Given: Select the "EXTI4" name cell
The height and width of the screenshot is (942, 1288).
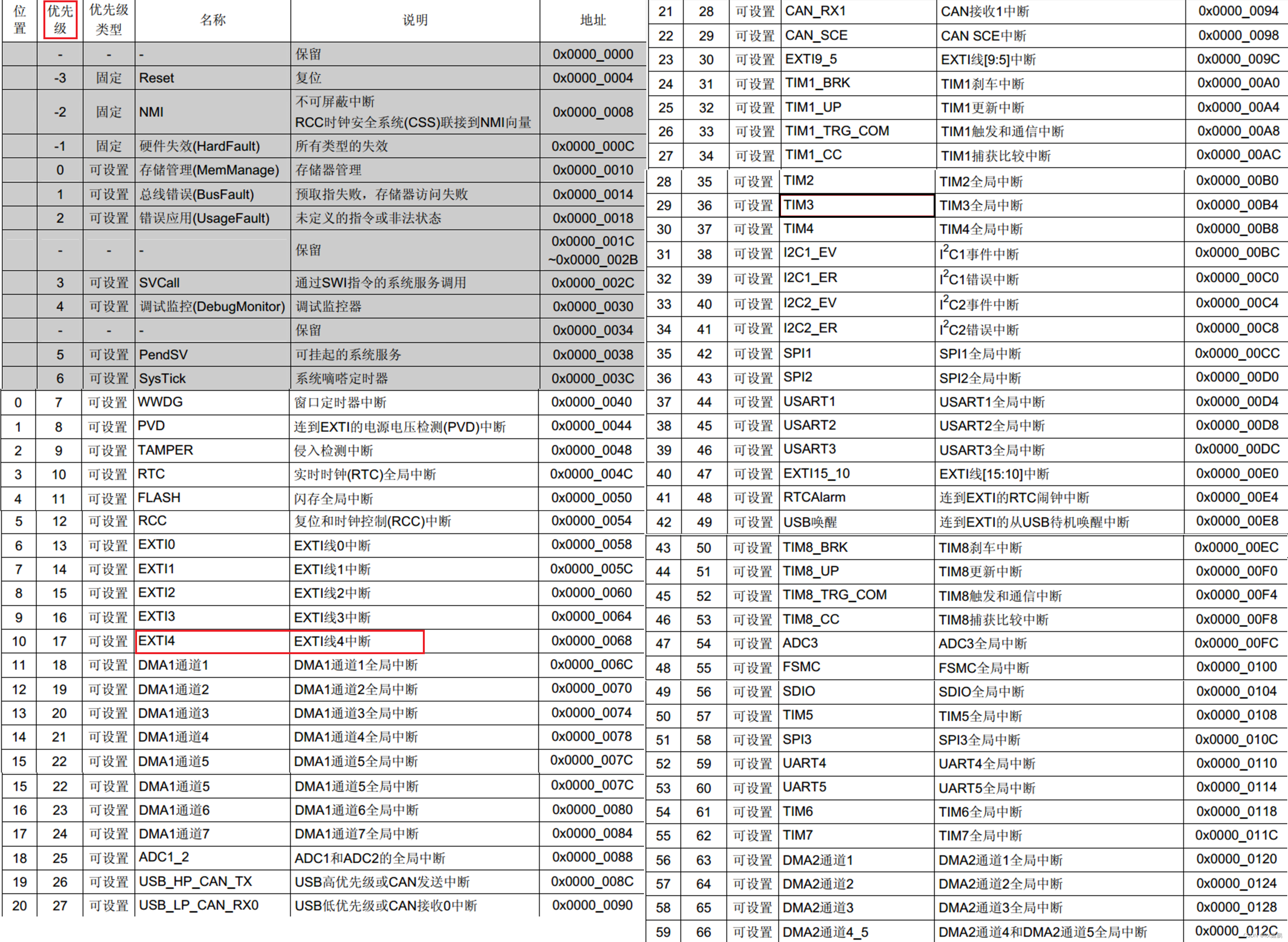Looking at the screenshot, I should click(x=213, y=642).
